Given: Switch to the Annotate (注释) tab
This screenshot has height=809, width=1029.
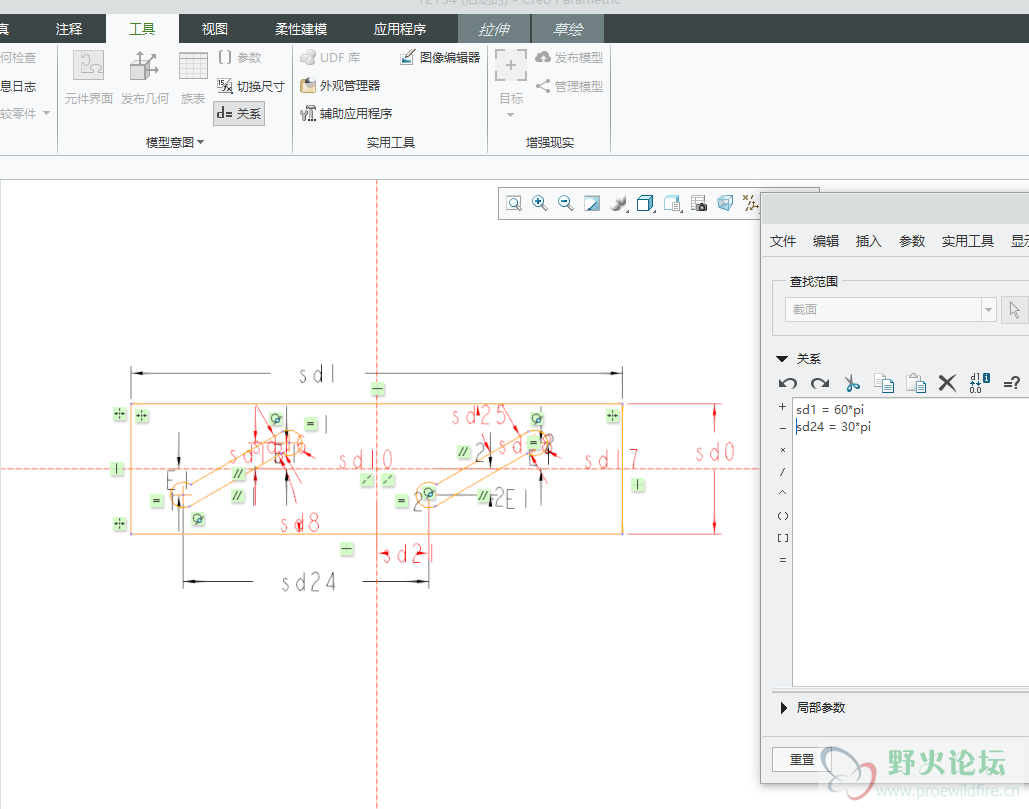Looking at the screenshot, I should (69, 30).
